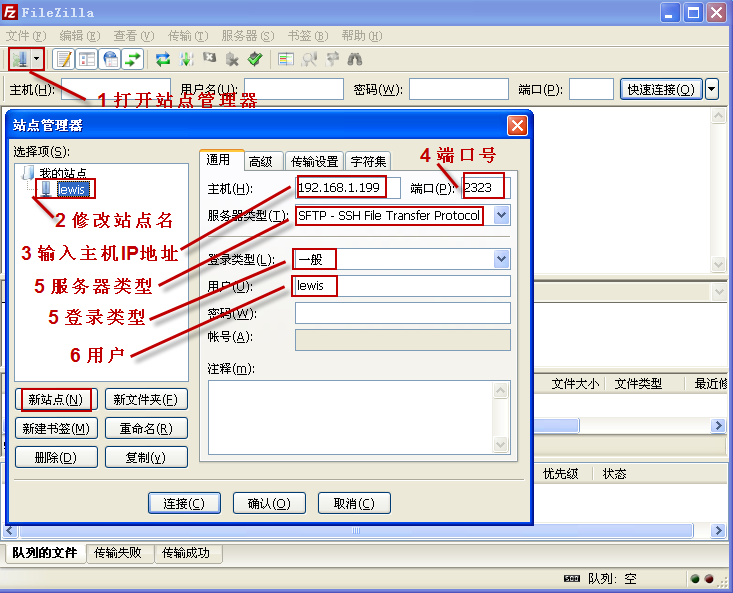Click the 新建书签(M) button
733x593 pixels.
tap(56, 429)
